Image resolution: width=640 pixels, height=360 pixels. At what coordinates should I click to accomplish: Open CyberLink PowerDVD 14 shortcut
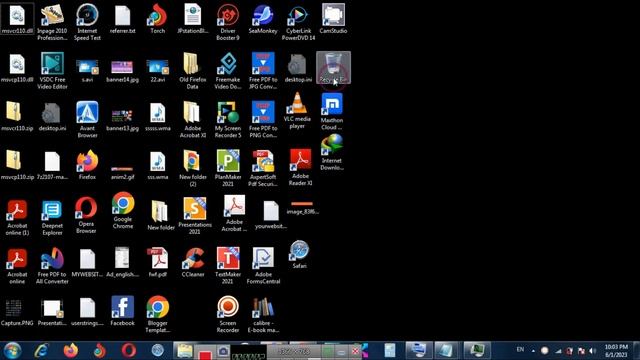[298, 22]
